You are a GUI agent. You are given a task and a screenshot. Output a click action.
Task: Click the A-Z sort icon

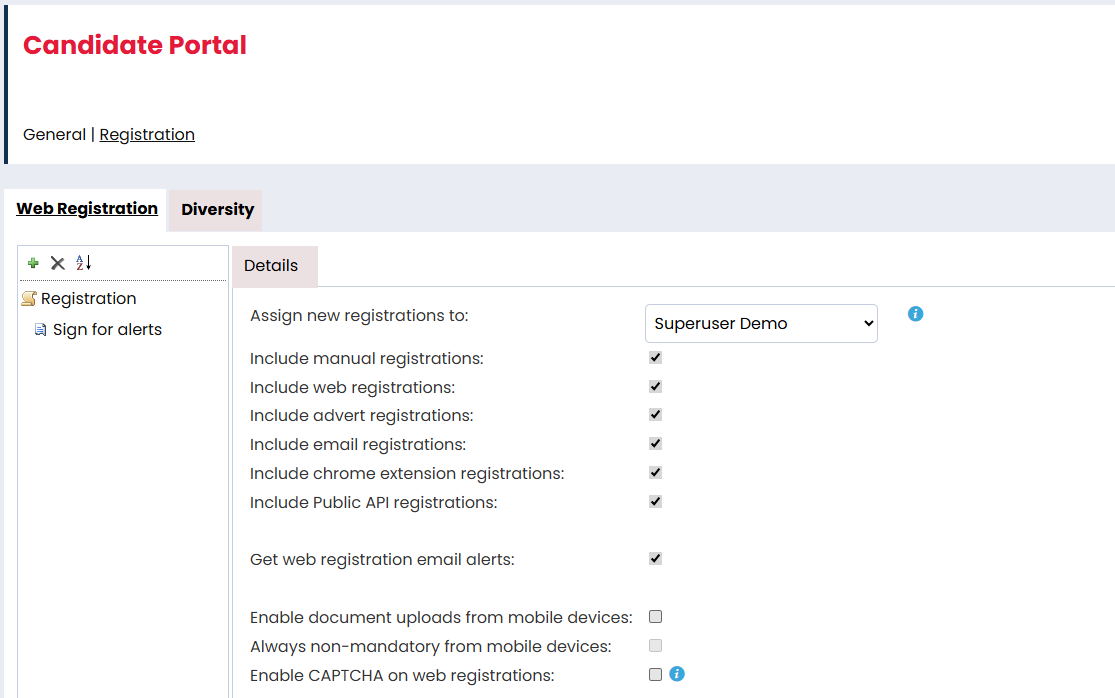coord(84,263)
